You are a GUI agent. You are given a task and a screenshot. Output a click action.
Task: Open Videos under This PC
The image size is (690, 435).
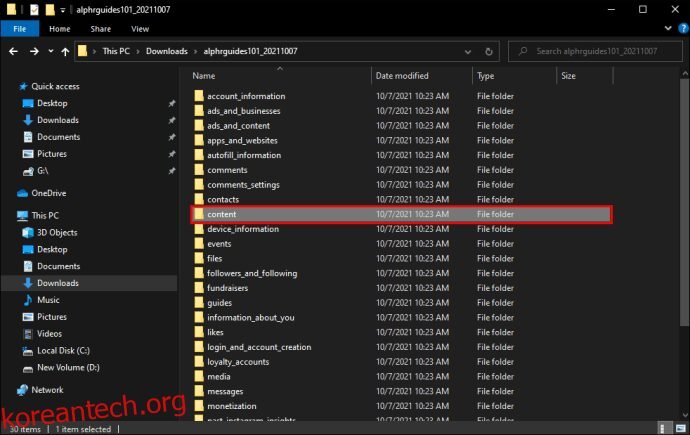pyautogui.click(x=49, y=334)
